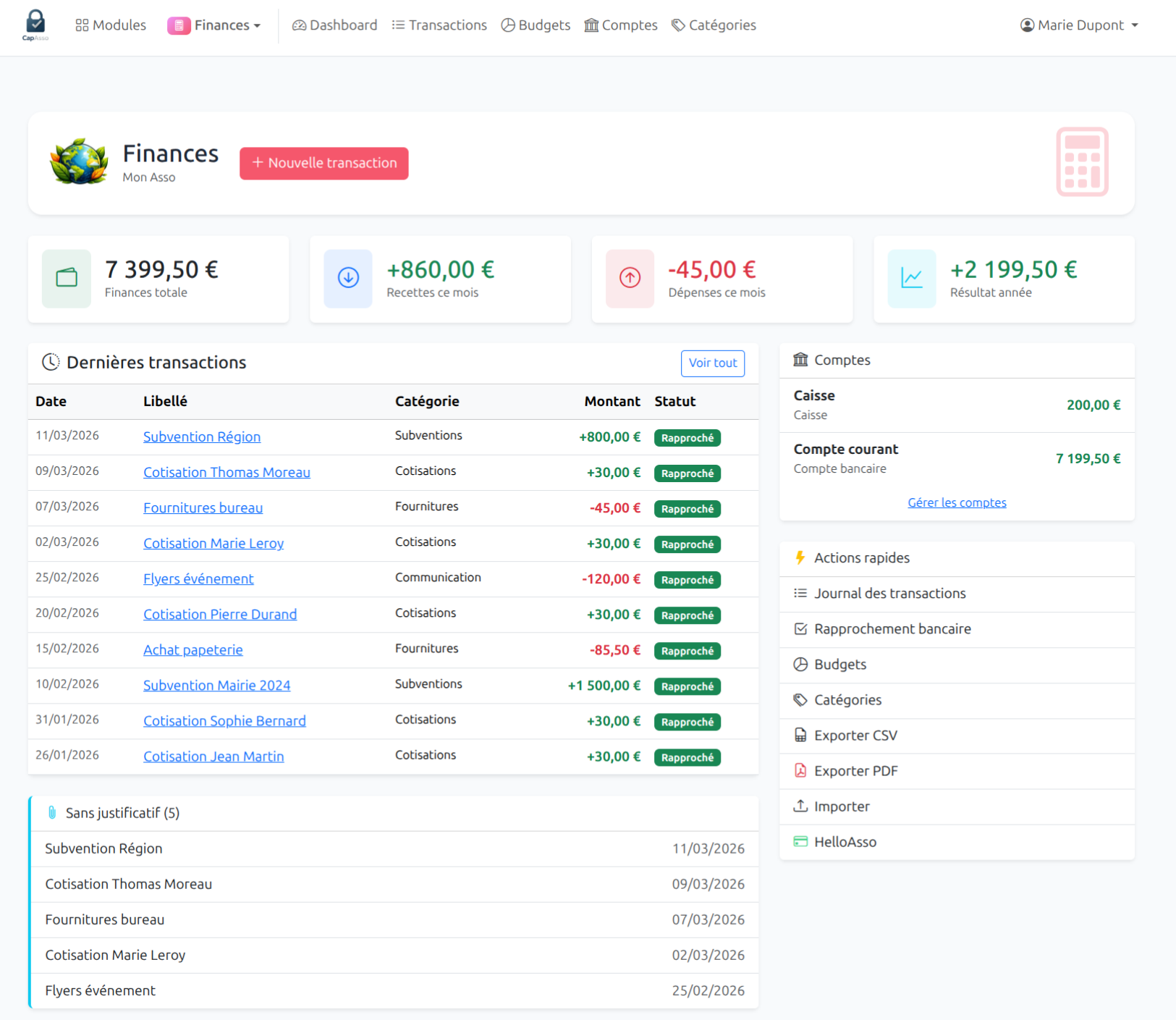
Task: Open the Budgets menu item
Action: [536, 25]
